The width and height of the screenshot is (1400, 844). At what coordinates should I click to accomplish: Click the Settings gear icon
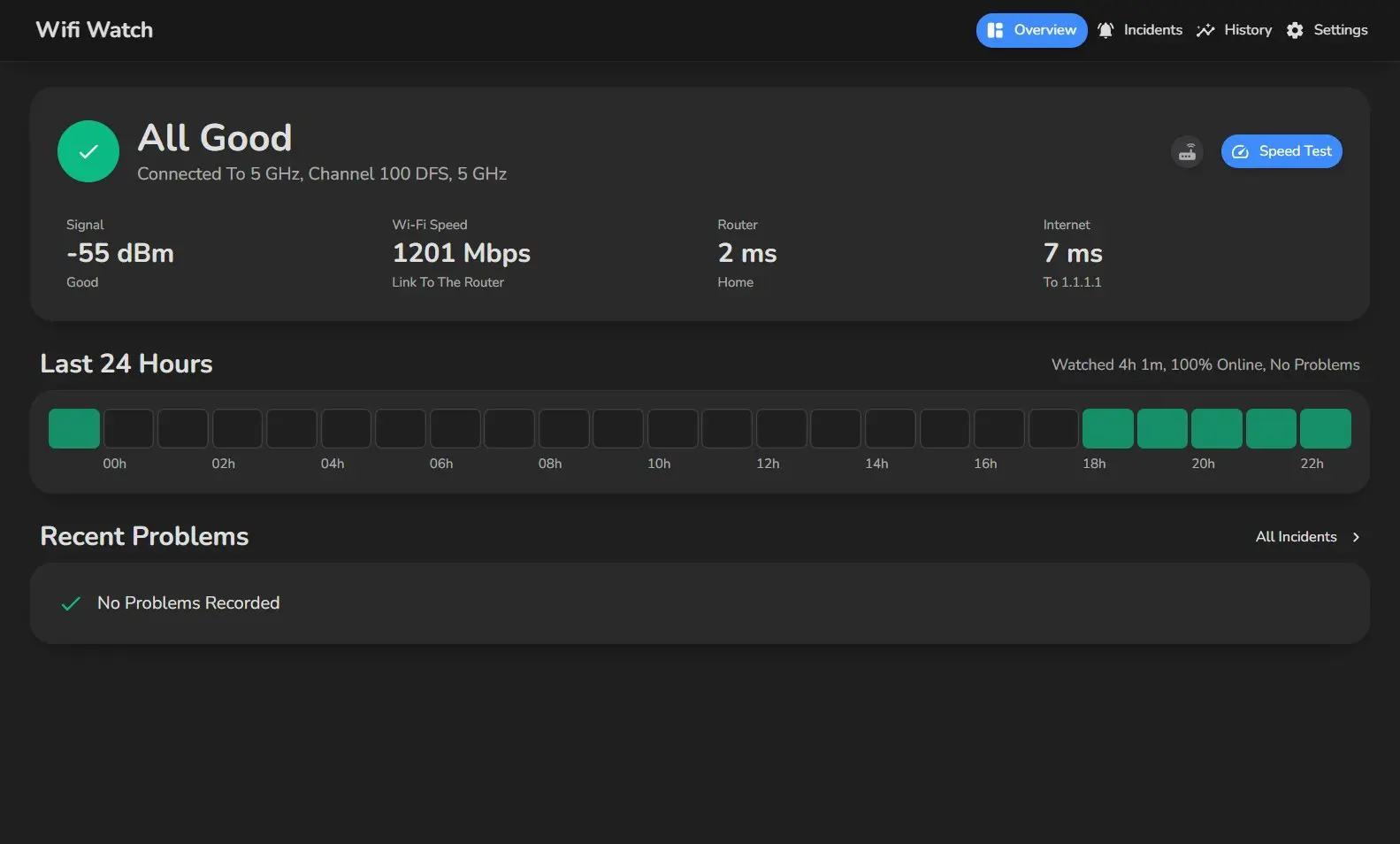(x=1295, y=30)
